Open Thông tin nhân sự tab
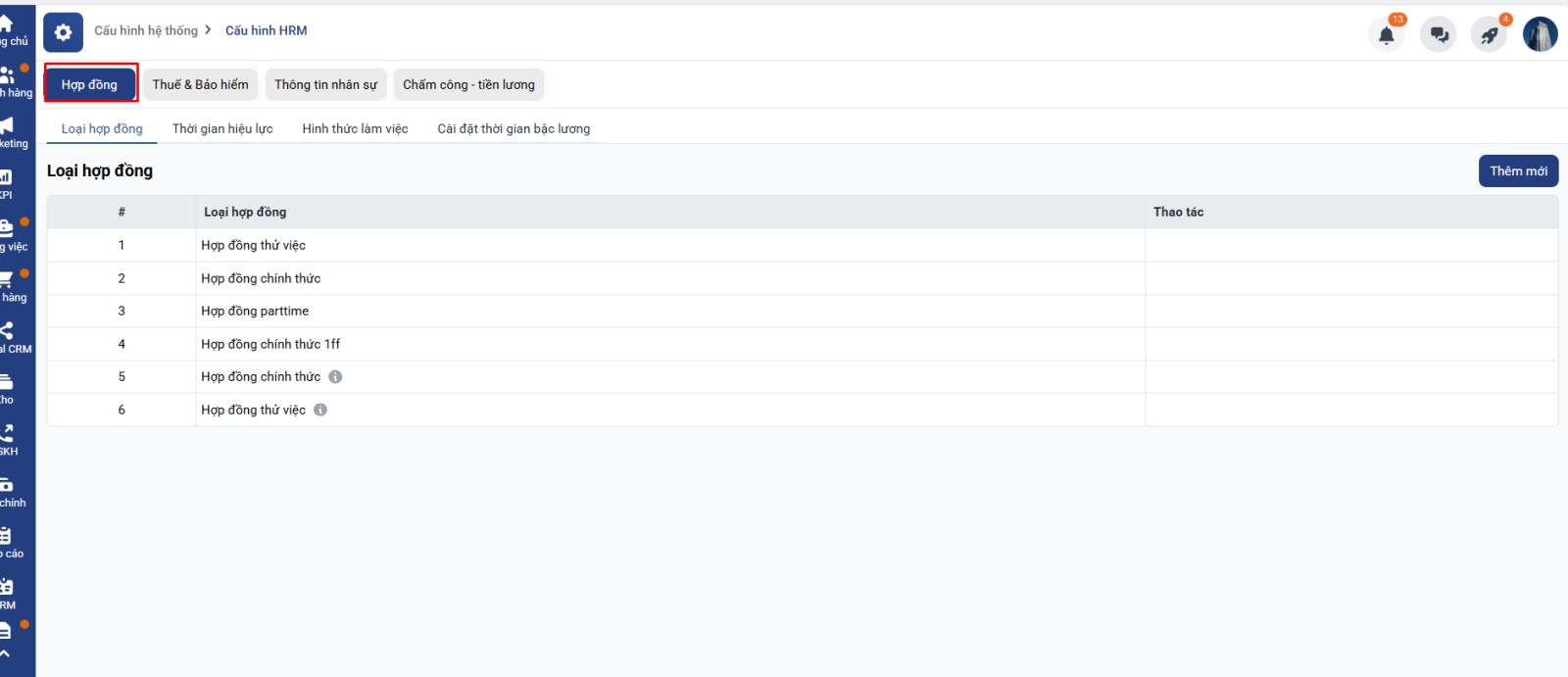This screenshot has height=677, width=1568. [x=325, y=85]
